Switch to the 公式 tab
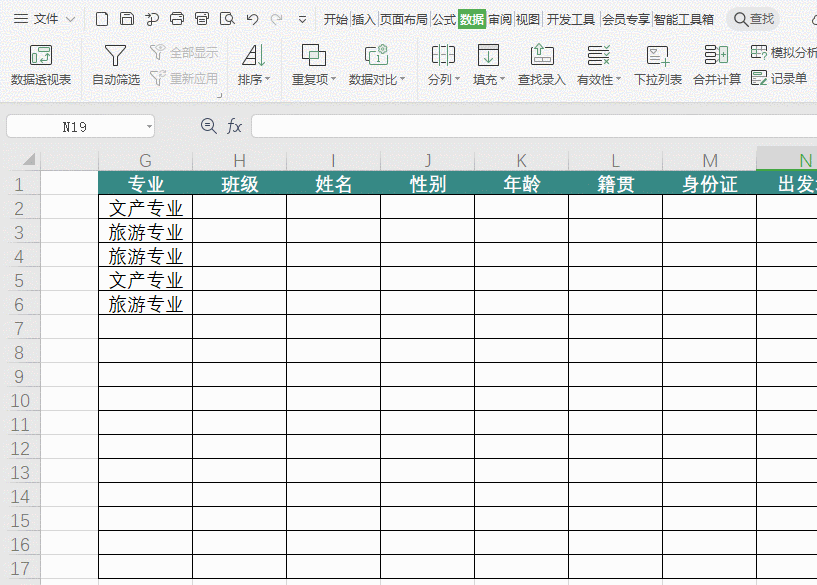This screenshot has width=817, height=585. (x=444, y=19)
